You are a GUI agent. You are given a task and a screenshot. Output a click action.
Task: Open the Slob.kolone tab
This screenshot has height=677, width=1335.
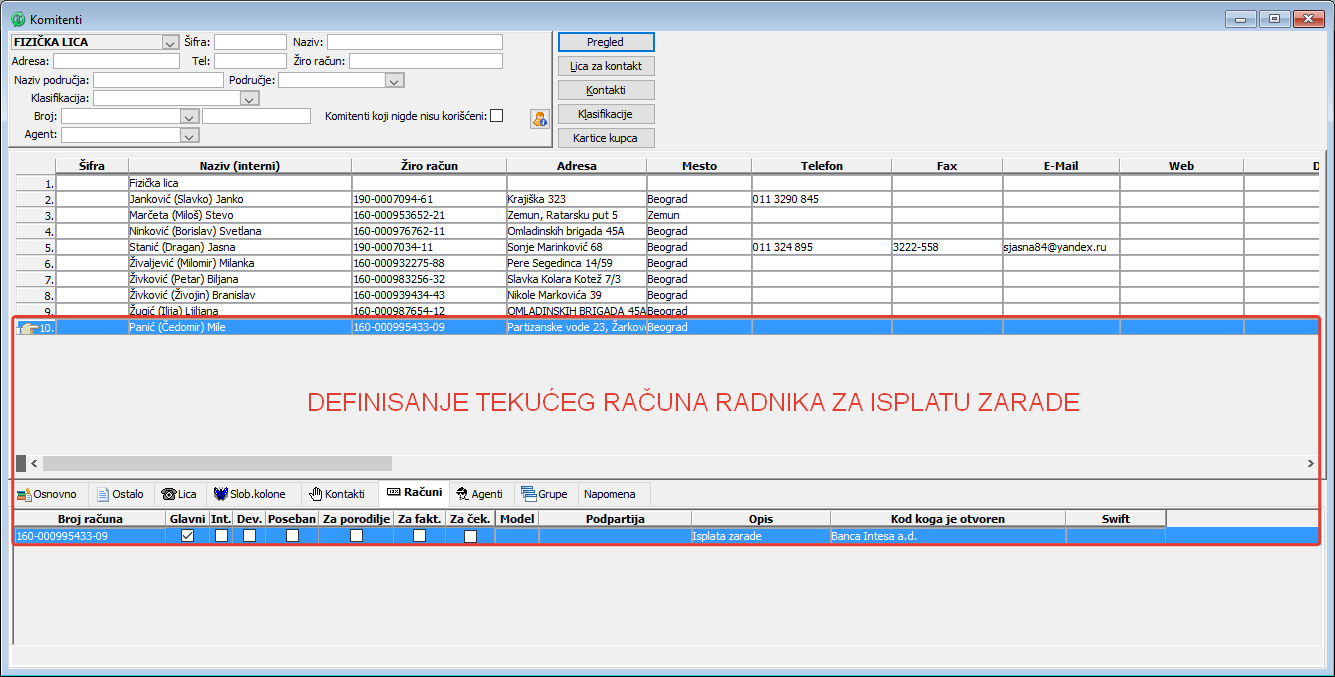(x=249, y=494)
